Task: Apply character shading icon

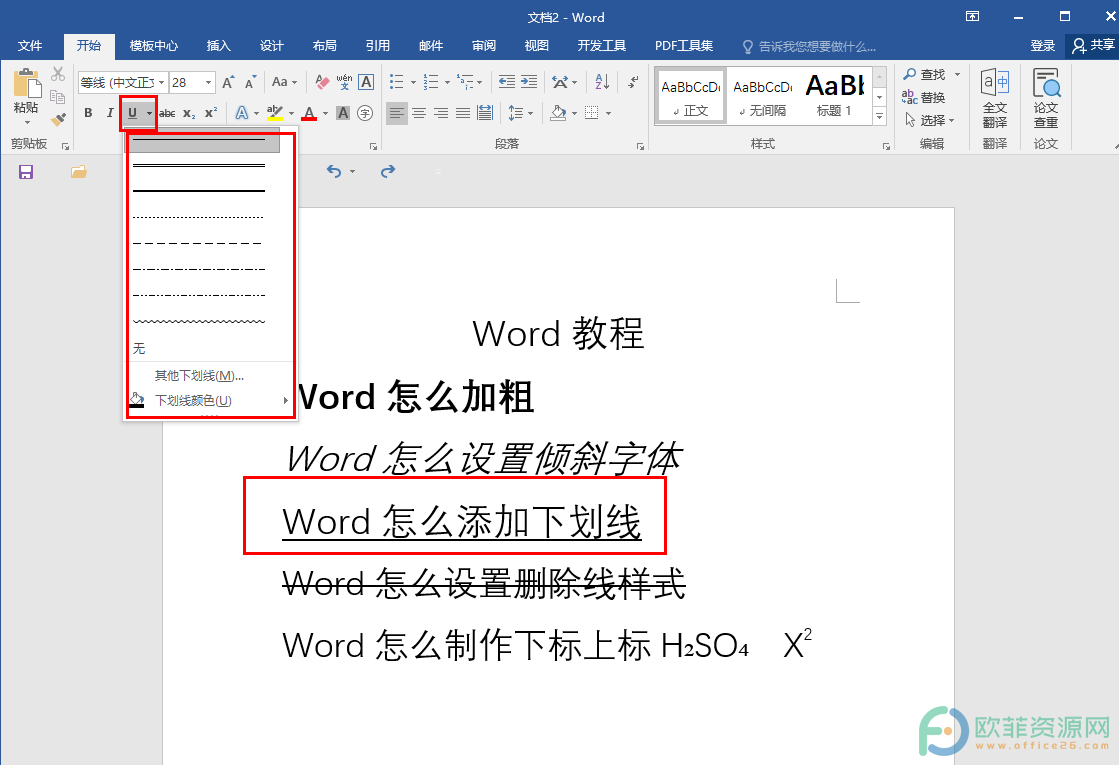Action: 343,113
